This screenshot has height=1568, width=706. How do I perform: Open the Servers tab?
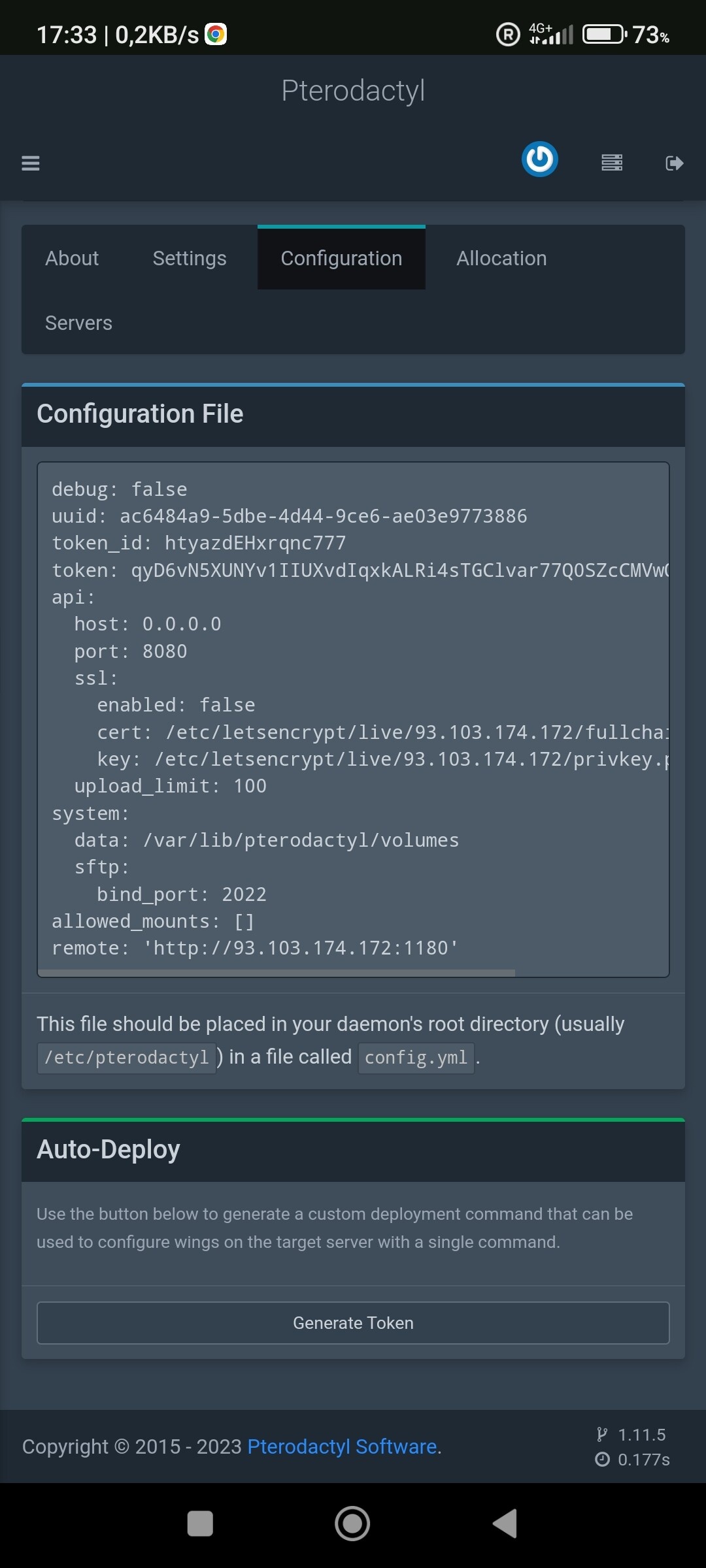point(78,323)
